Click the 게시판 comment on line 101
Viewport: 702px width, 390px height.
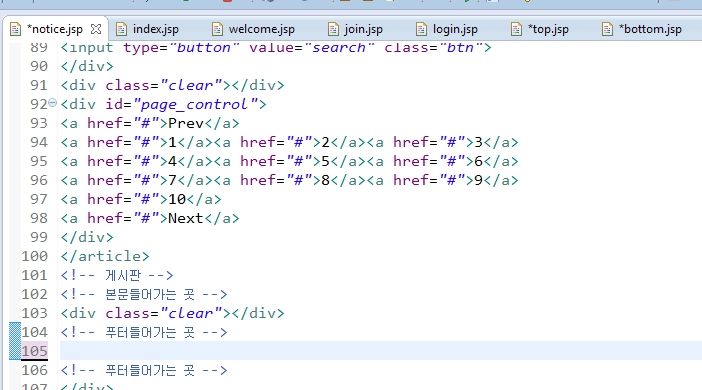point(117,275)
